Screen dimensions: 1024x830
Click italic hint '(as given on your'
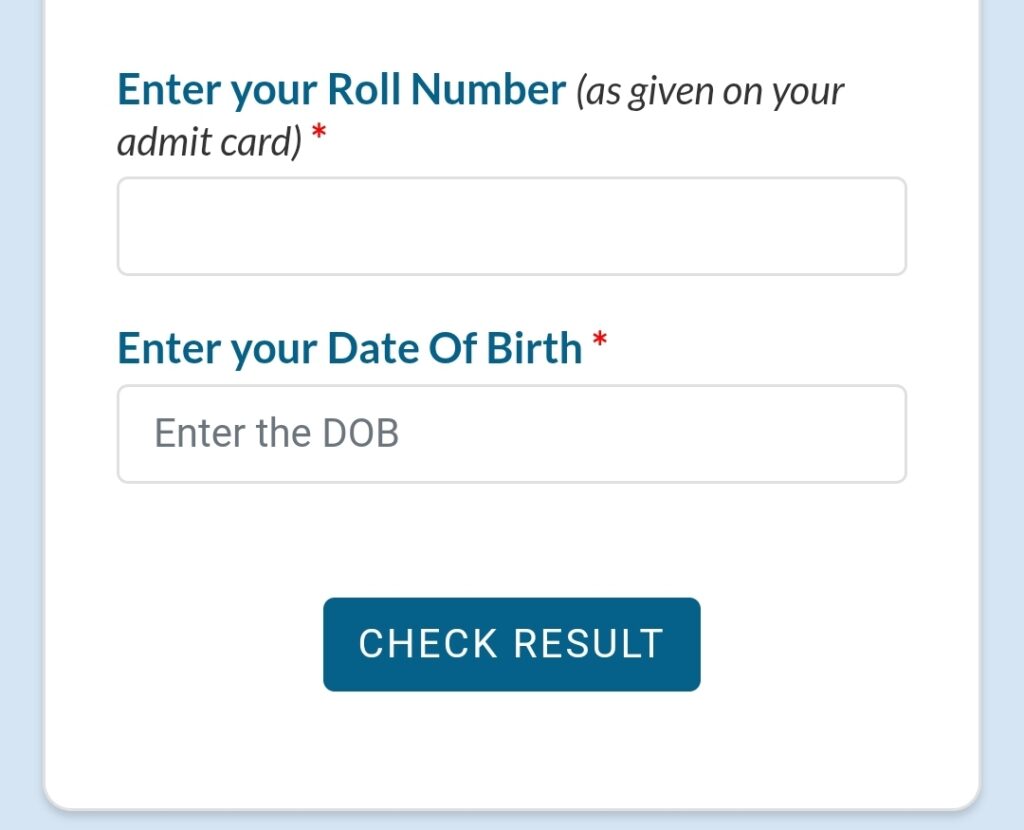pyautogui.click(x=710, y=91)
